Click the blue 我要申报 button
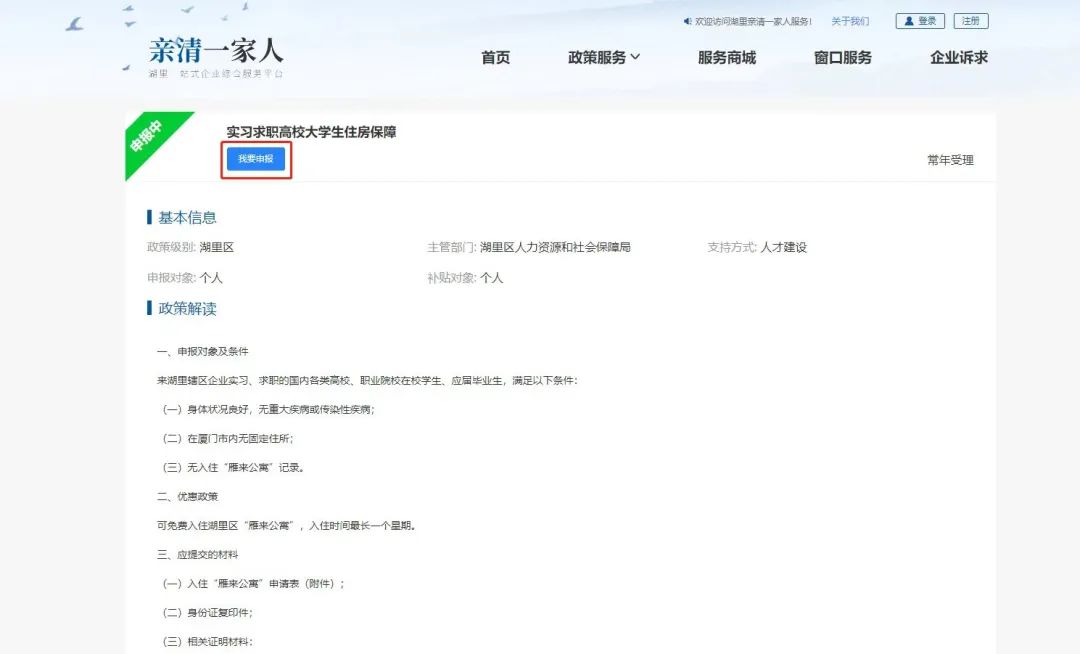The width and height of the screenshot is (1080, 654). (x=256, y=159)
